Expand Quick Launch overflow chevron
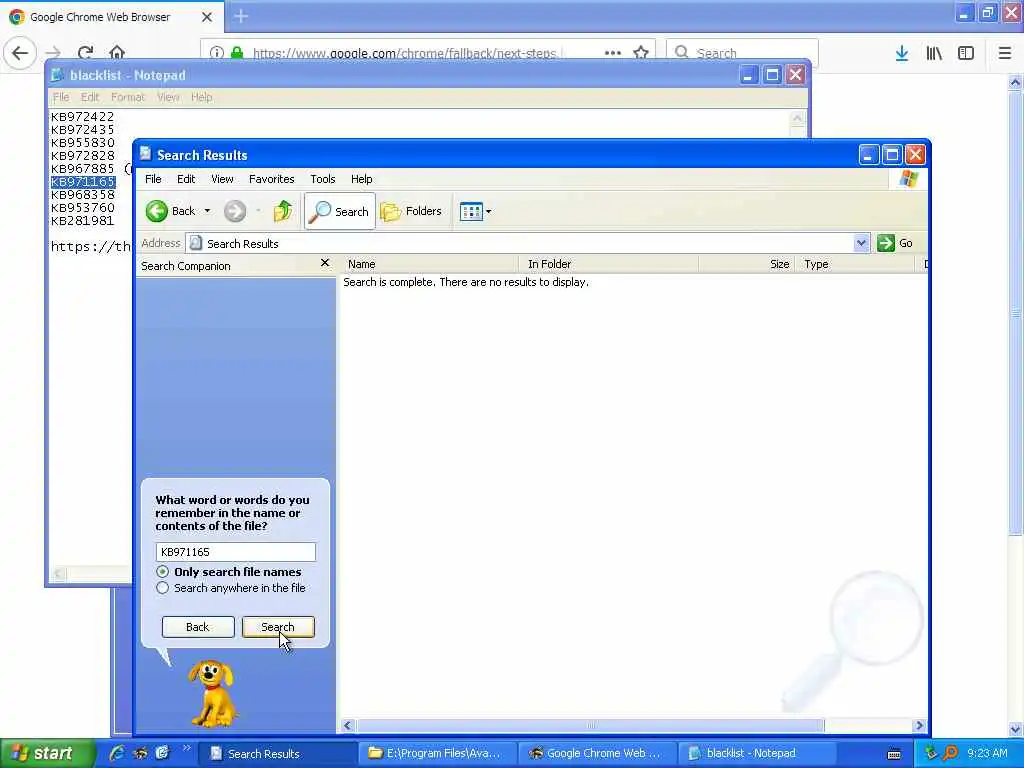The height and width of the screenshot is (768, 1024). 186,748
